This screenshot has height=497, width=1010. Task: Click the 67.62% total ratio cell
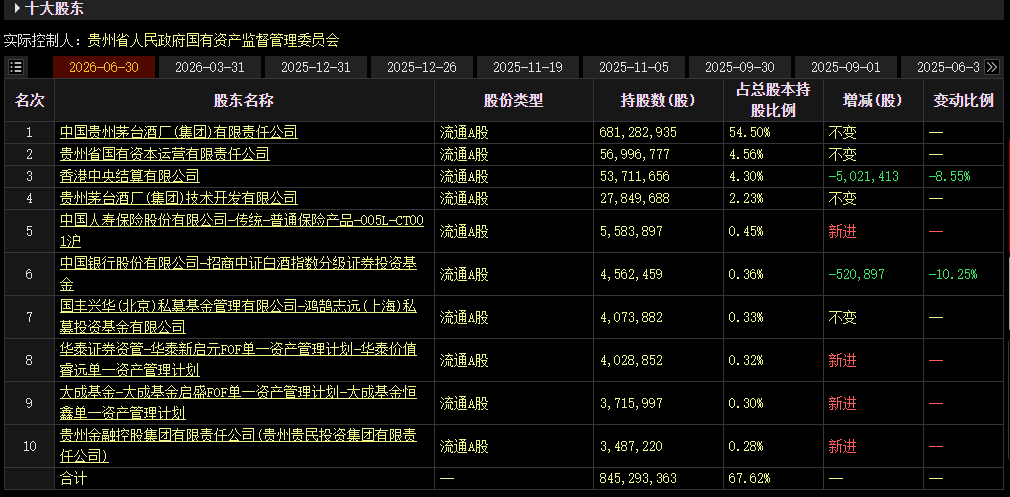pos(749,479)
